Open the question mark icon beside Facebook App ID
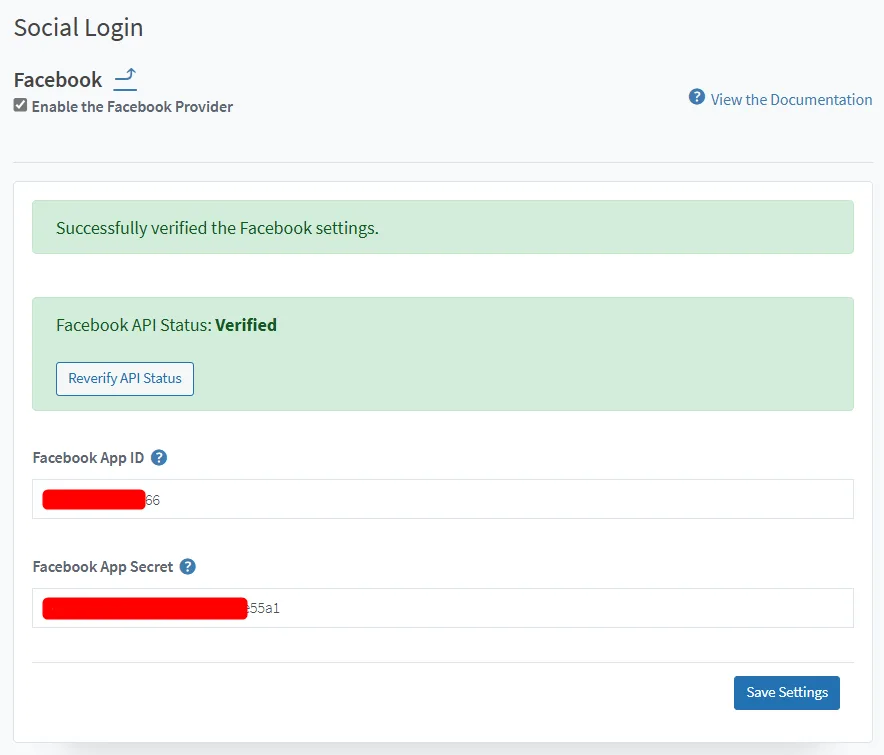This screenshot has width=884, height=755. click(158, 457)
